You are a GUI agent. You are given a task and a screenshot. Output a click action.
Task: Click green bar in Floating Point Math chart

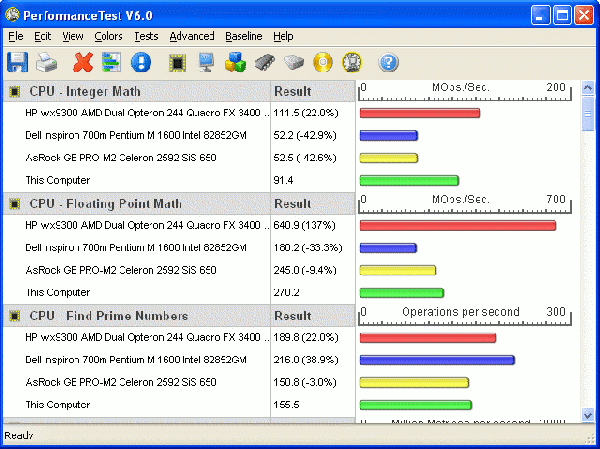(401, 293)
